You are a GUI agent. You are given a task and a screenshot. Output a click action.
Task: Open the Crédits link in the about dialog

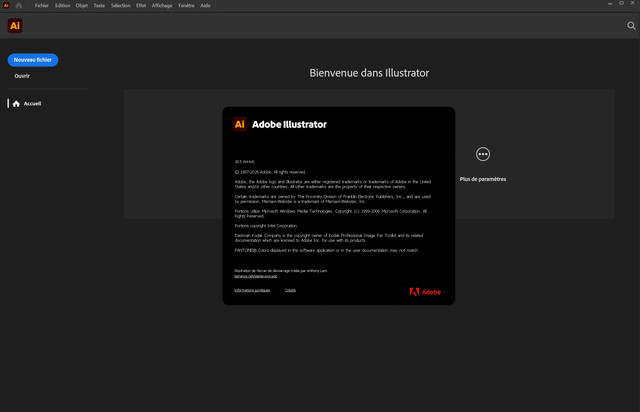(290, 290)
